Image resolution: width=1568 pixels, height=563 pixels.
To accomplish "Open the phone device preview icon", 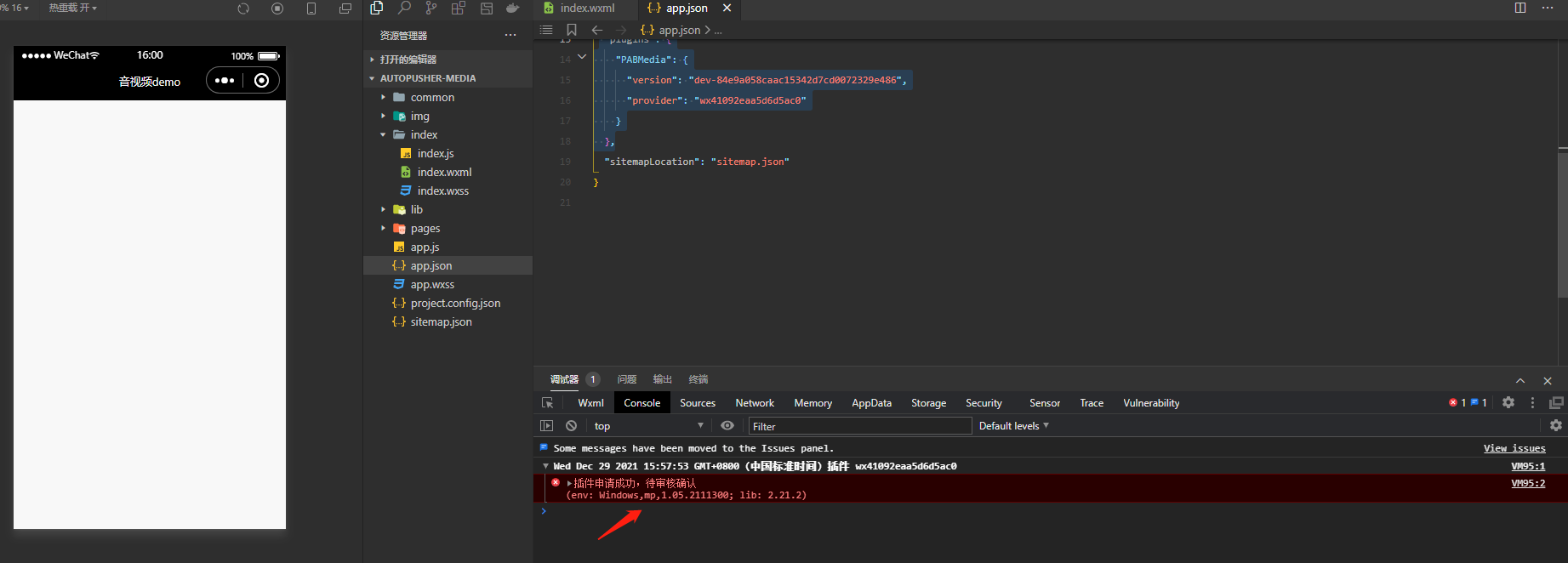I will pos(311,9).
